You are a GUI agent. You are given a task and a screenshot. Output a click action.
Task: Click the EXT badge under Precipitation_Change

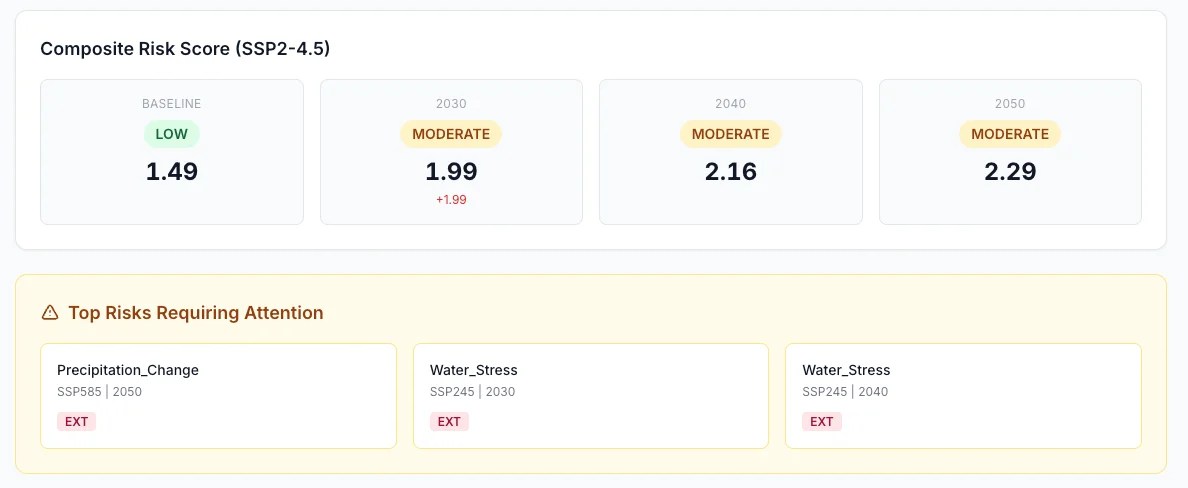(x=76, y=421)
